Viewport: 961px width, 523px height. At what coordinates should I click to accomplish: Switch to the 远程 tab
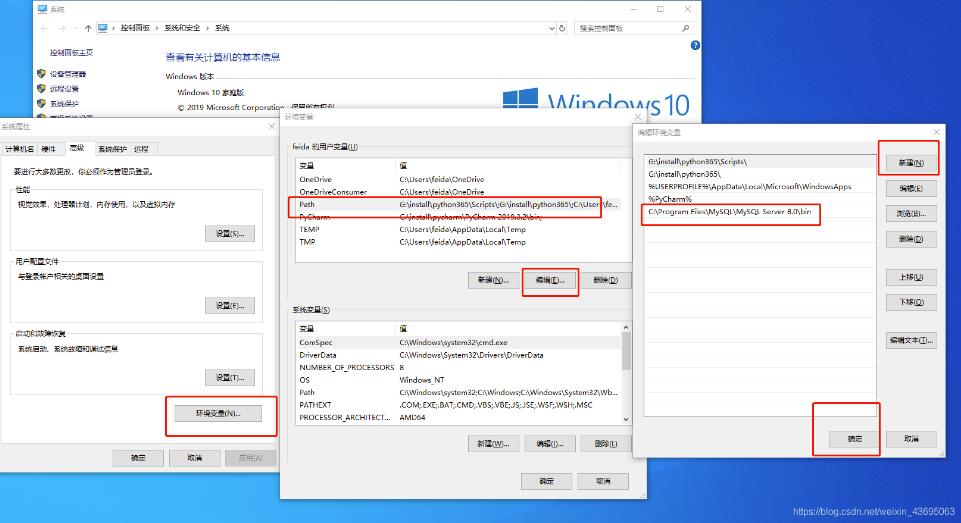[x=142, y=149]
